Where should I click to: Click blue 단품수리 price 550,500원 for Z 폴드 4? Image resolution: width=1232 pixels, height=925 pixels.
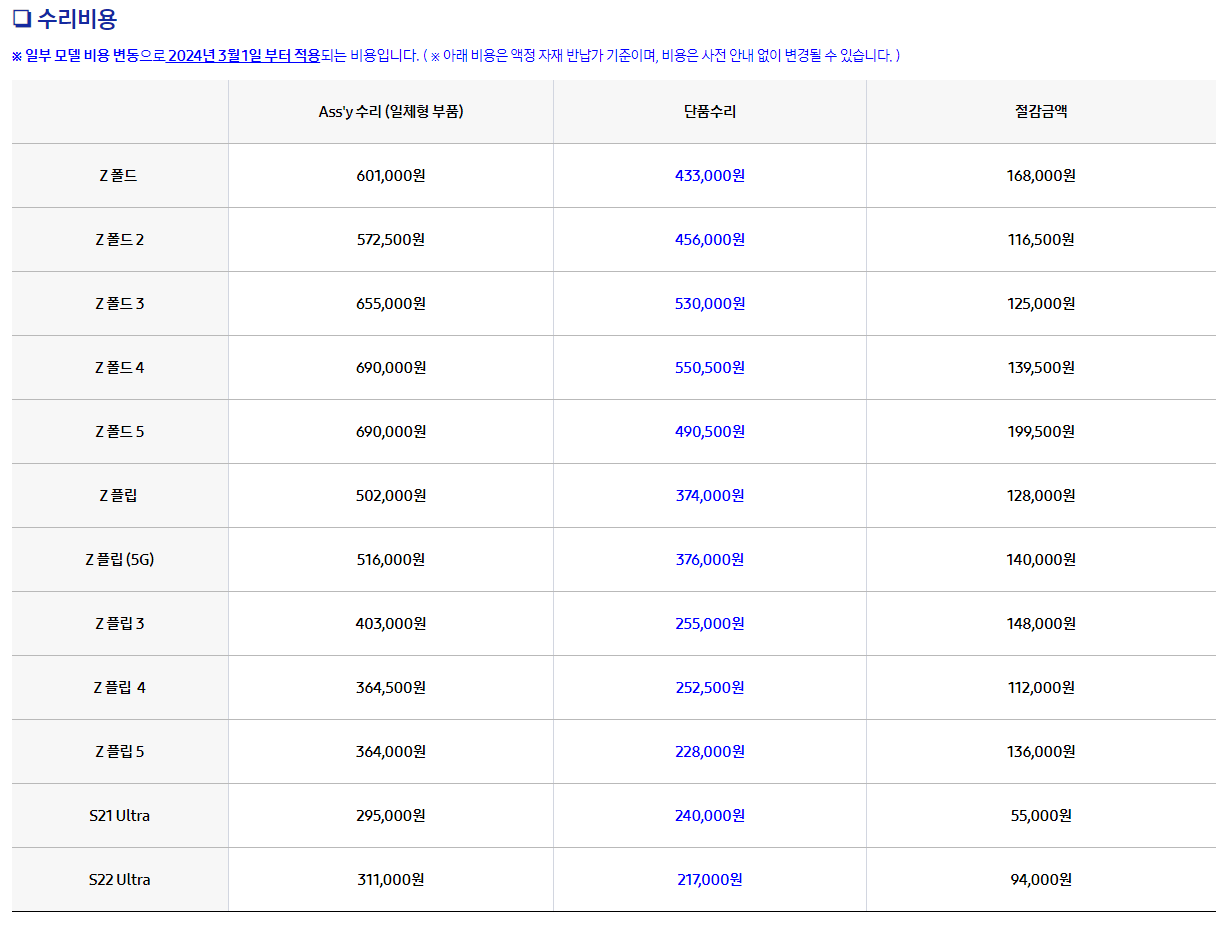(710, 368)
